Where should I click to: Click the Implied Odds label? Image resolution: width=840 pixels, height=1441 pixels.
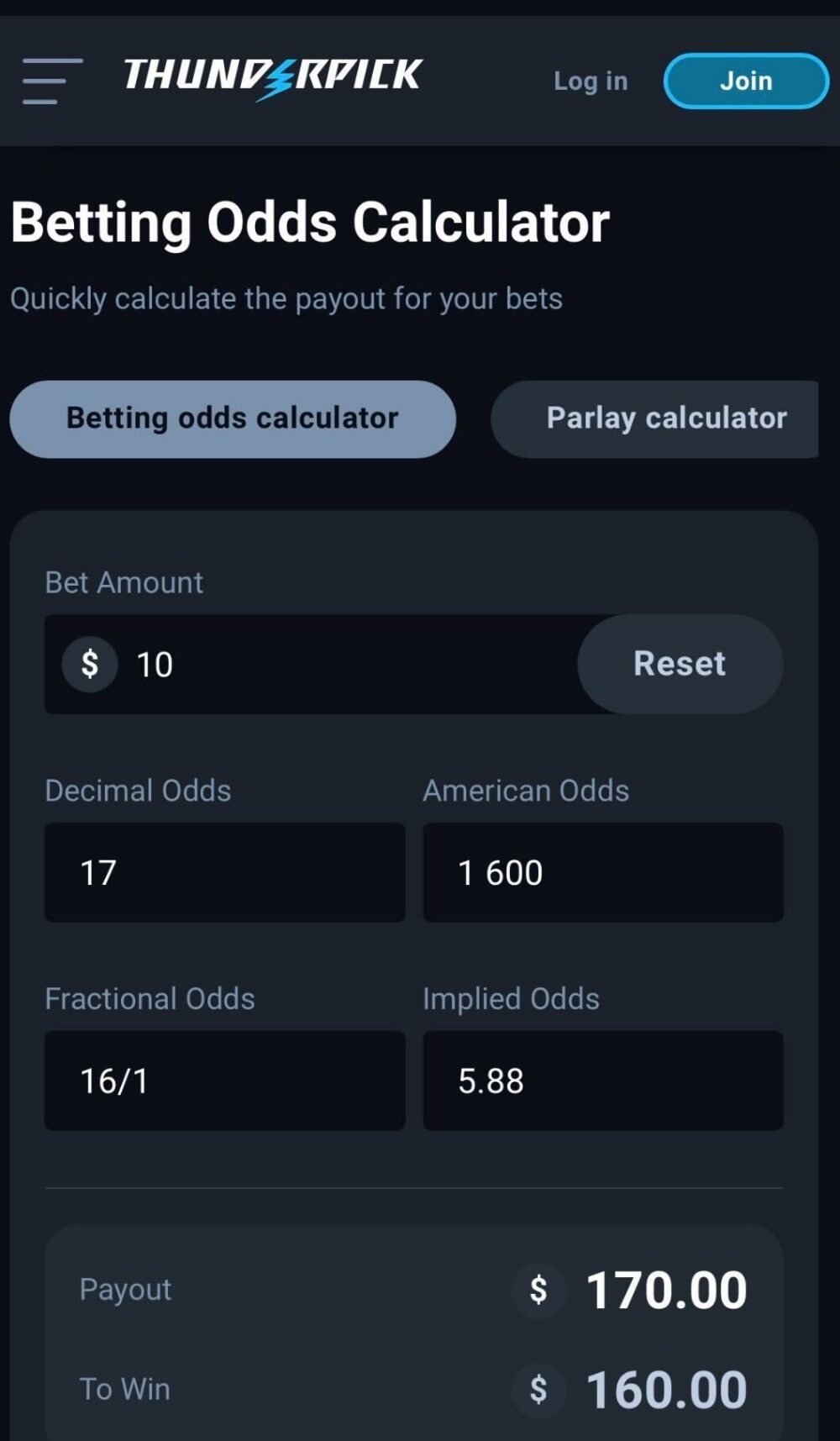[x=511, y=998]
